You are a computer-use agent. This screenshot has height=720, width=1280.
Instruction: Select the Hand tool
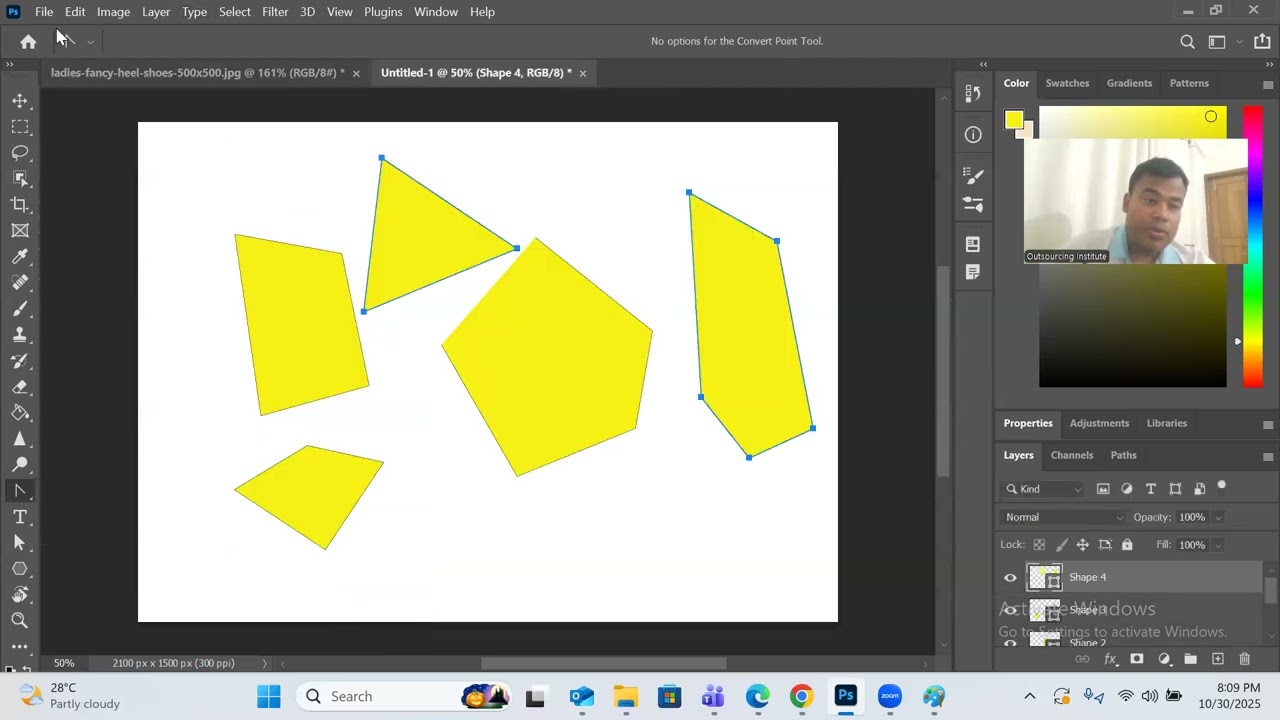tap(20, 595)
